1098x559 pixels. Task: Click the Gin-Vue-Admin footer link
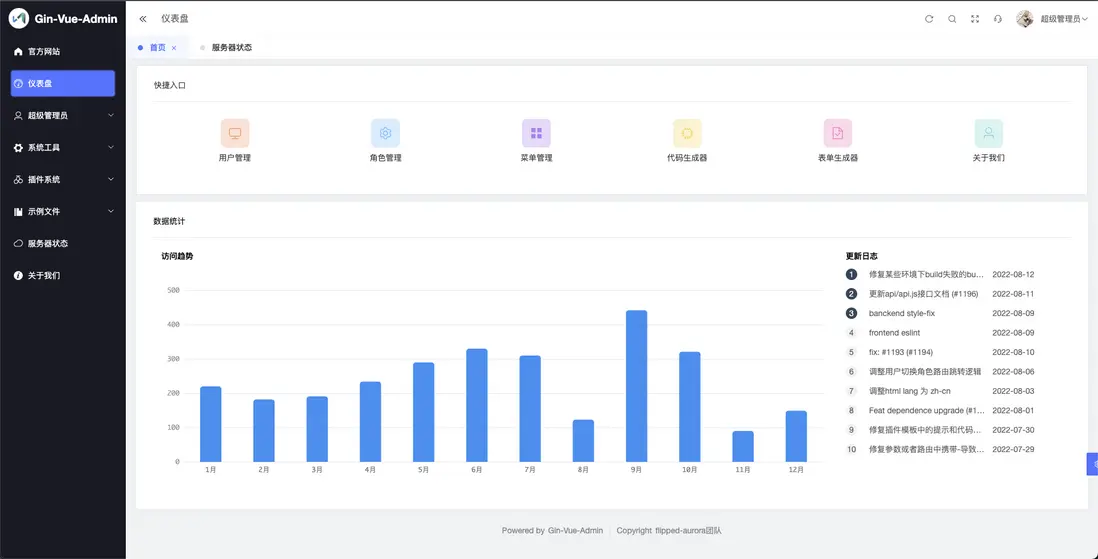tap(576, 531)
